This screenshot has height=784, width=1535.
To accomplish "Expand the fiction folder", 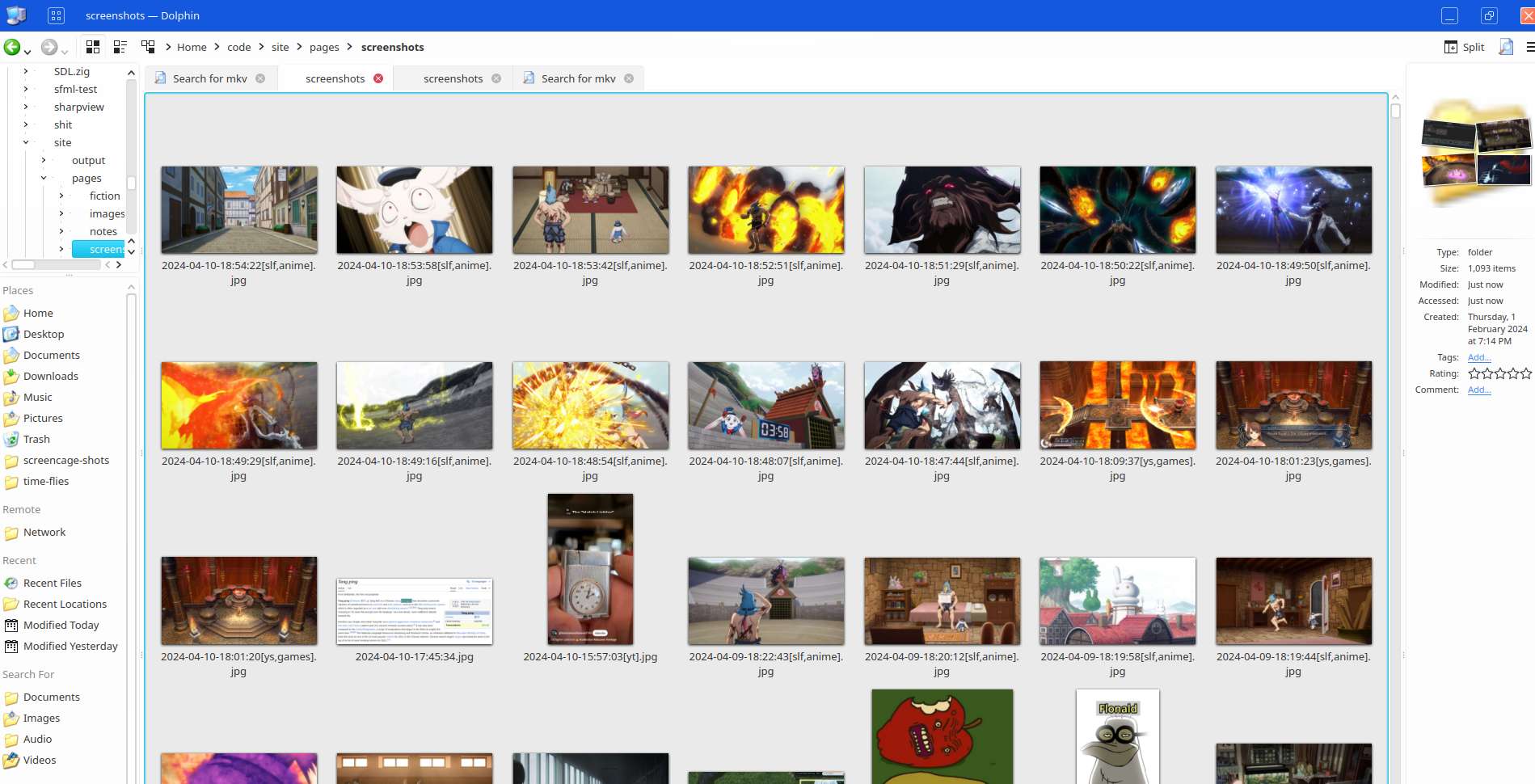I will (61, 196).
